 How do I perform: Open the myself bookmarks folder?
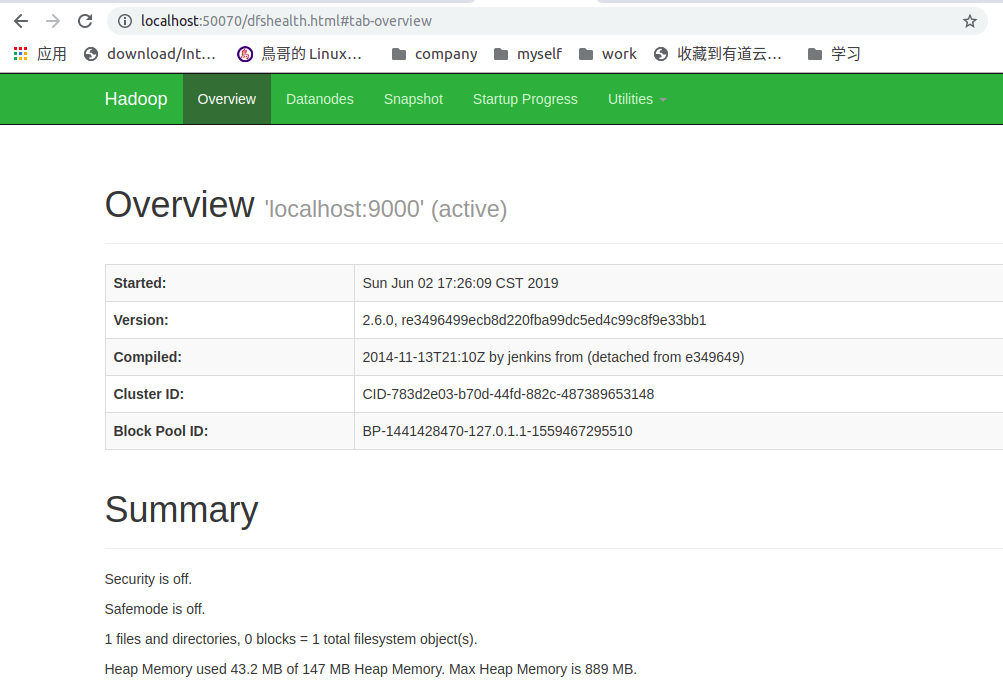[528, 54]
